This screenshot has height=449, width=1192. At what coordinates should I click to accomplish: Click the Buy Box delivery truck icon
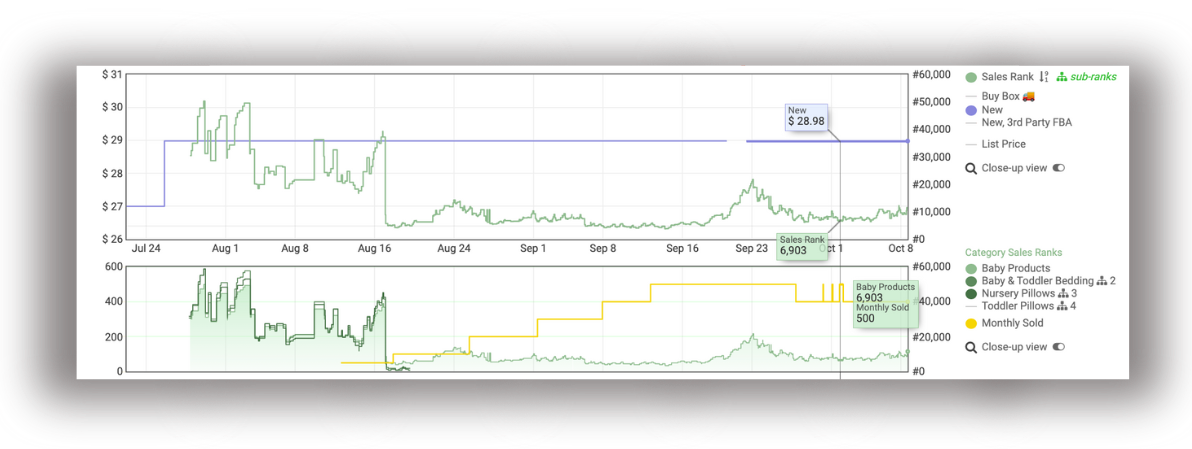1029,96
